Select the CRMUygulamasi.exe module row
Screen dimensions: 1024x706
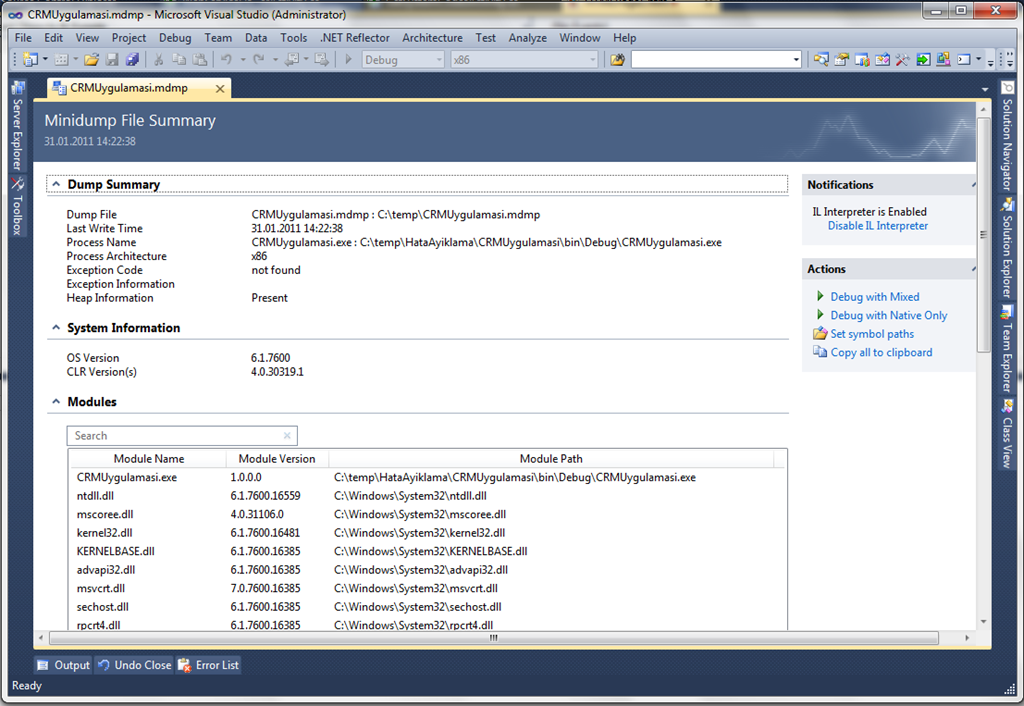427,477
